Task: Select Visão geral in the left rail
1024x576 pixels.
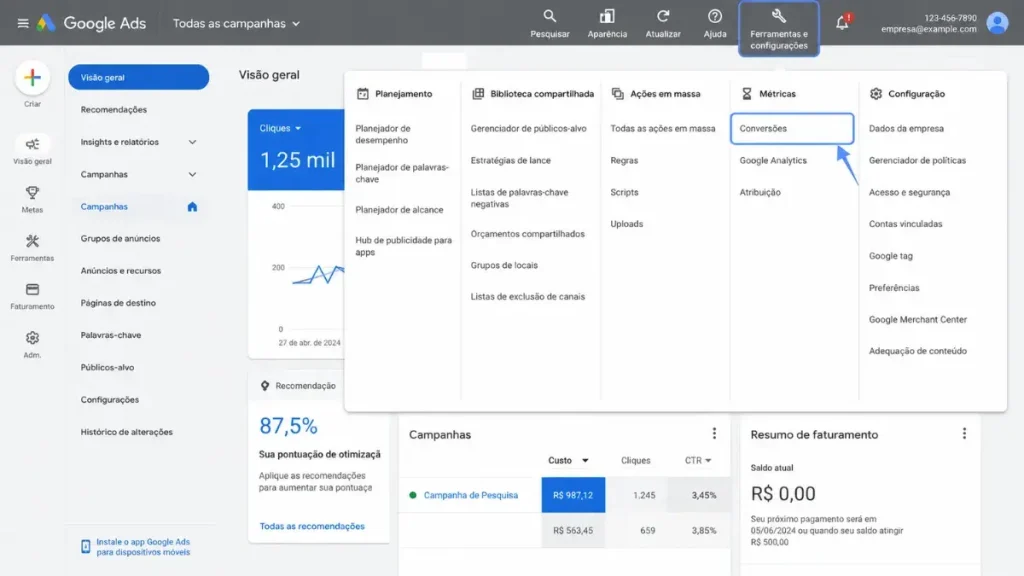Action: tap(32, 150)
